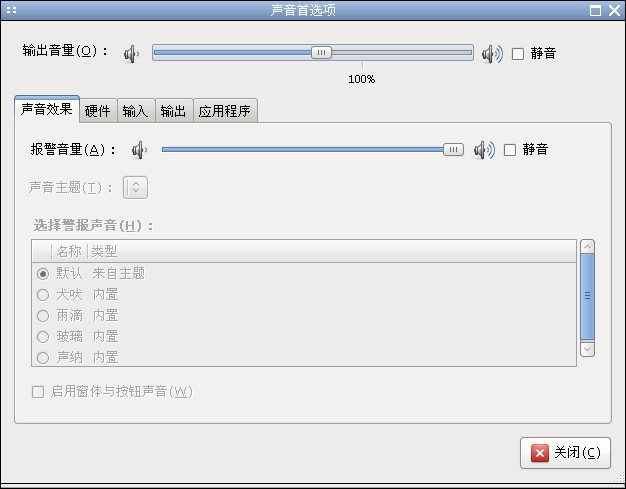Click 内置 in the 声纳 row
This screenshot has width=626, height=489.
tap(106, 358)
